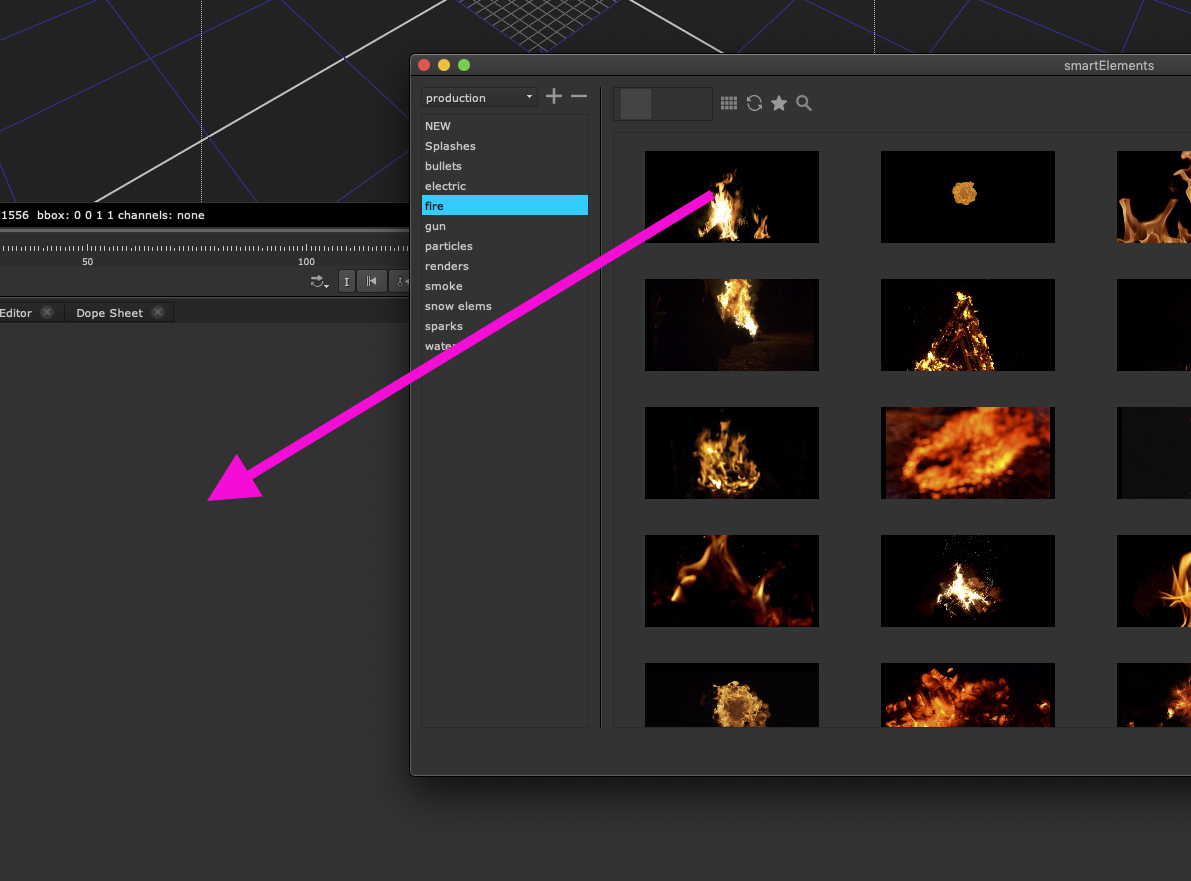Select the smoke category in list
The height and width of the screenshot is (881, 1191).
click(444, 286)
